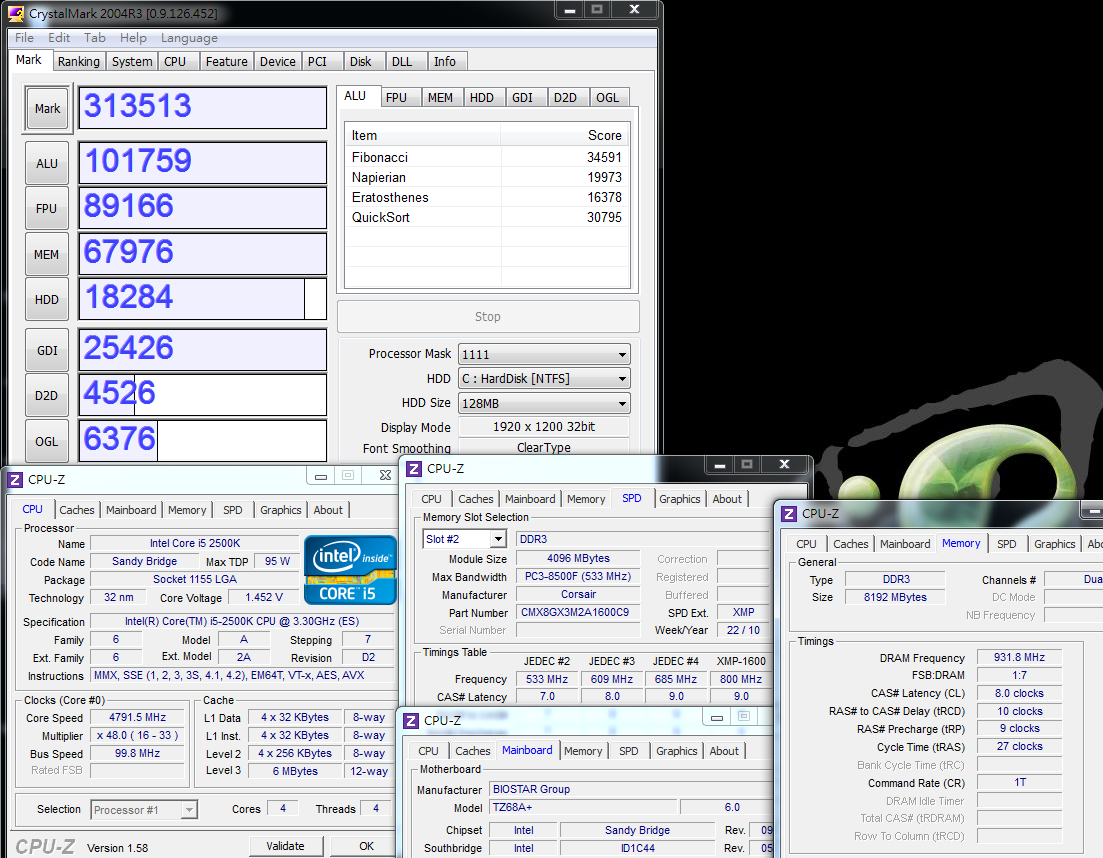Click the Mark benchmark button
Image resolution: width=1103 pixels, height=858 pixels.
tap(47, 109)
